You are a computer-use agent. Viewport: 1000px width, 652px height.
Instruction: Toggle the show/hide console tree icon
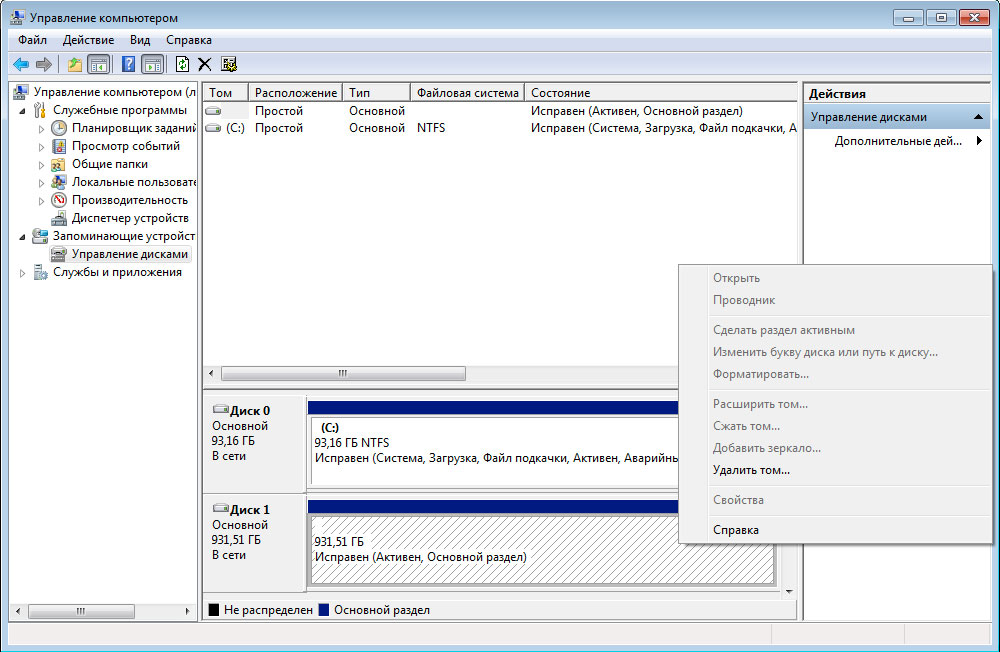point(98,64)
